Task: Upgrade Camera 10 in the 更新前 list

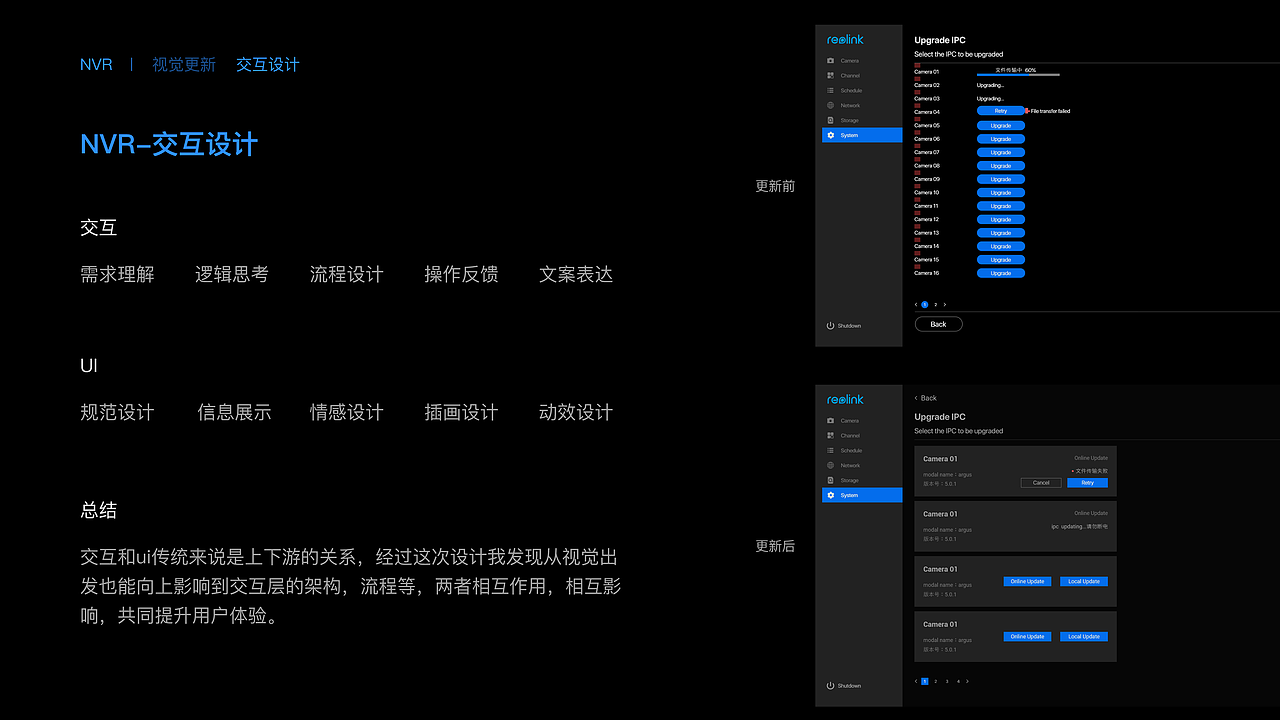Action: pyautogui.click(x=1001, y=192)
